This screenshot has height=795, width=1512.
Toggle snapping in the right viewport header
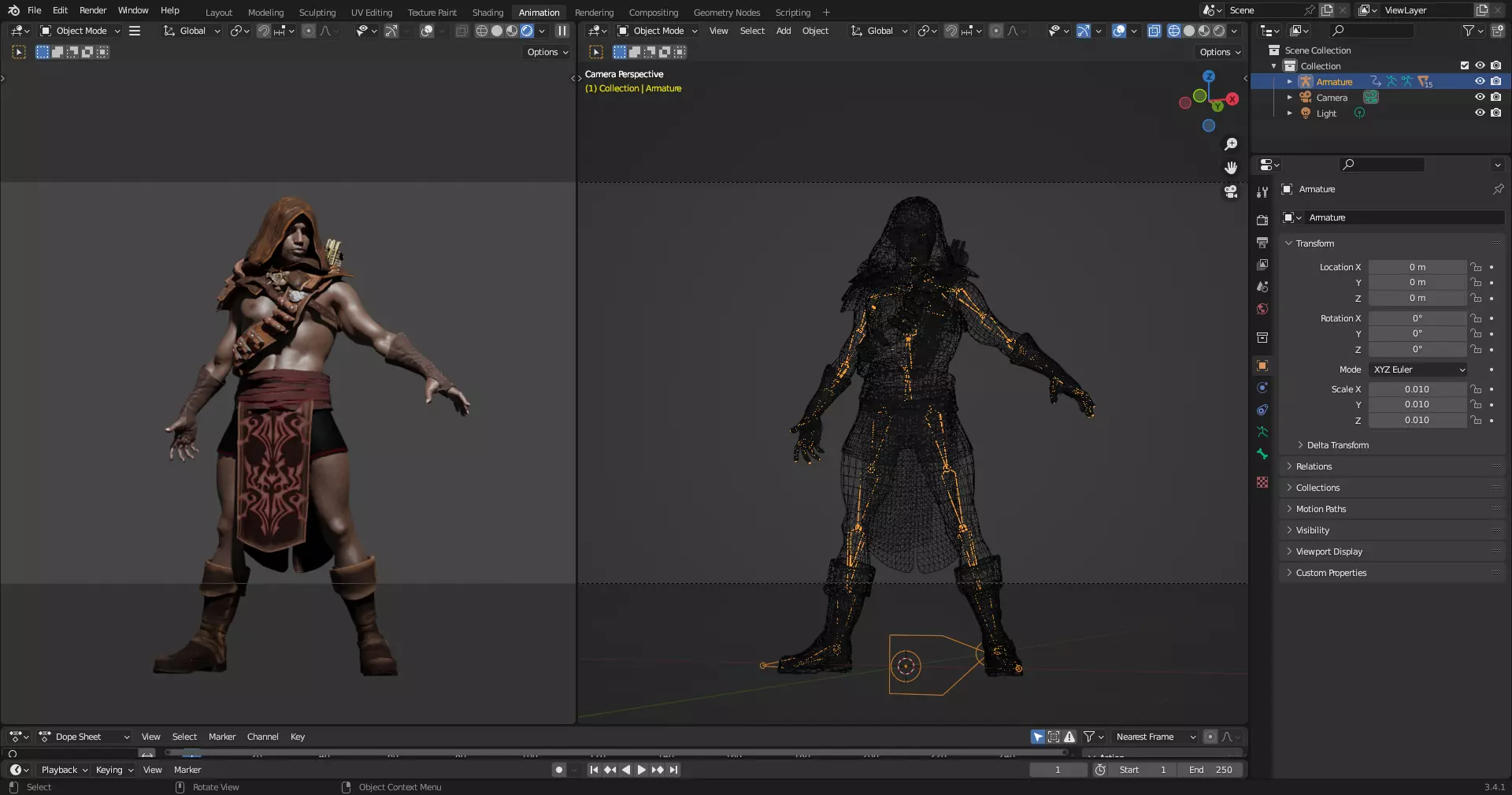coord(951,31)
